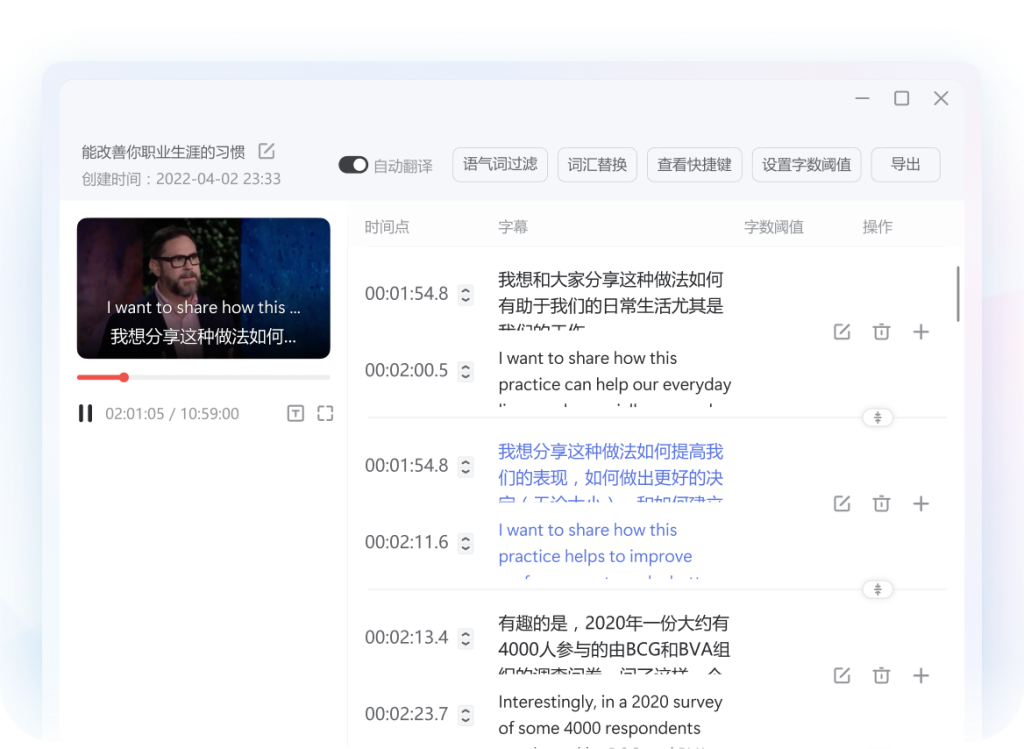
Task: Enter fullscreen video mode
Action: pyautogui.click(x=325, y=412)
